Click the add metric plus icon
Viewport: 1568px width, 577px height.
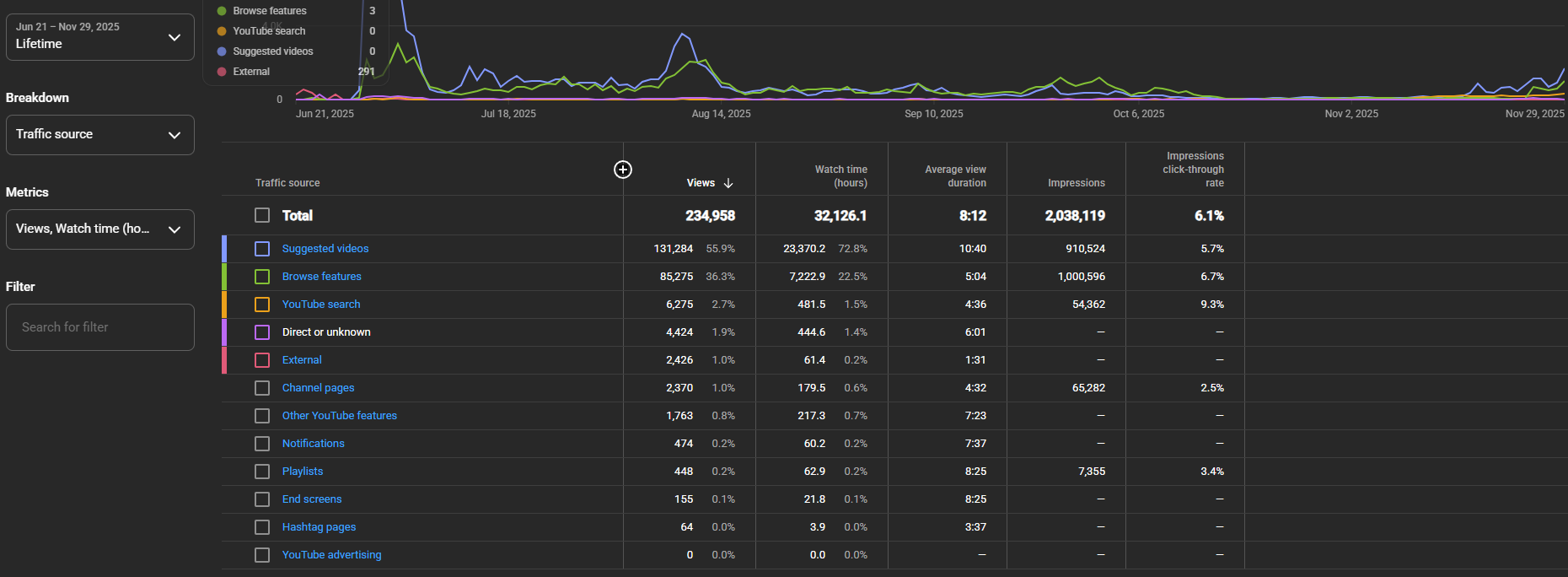(x=623, y=170)
